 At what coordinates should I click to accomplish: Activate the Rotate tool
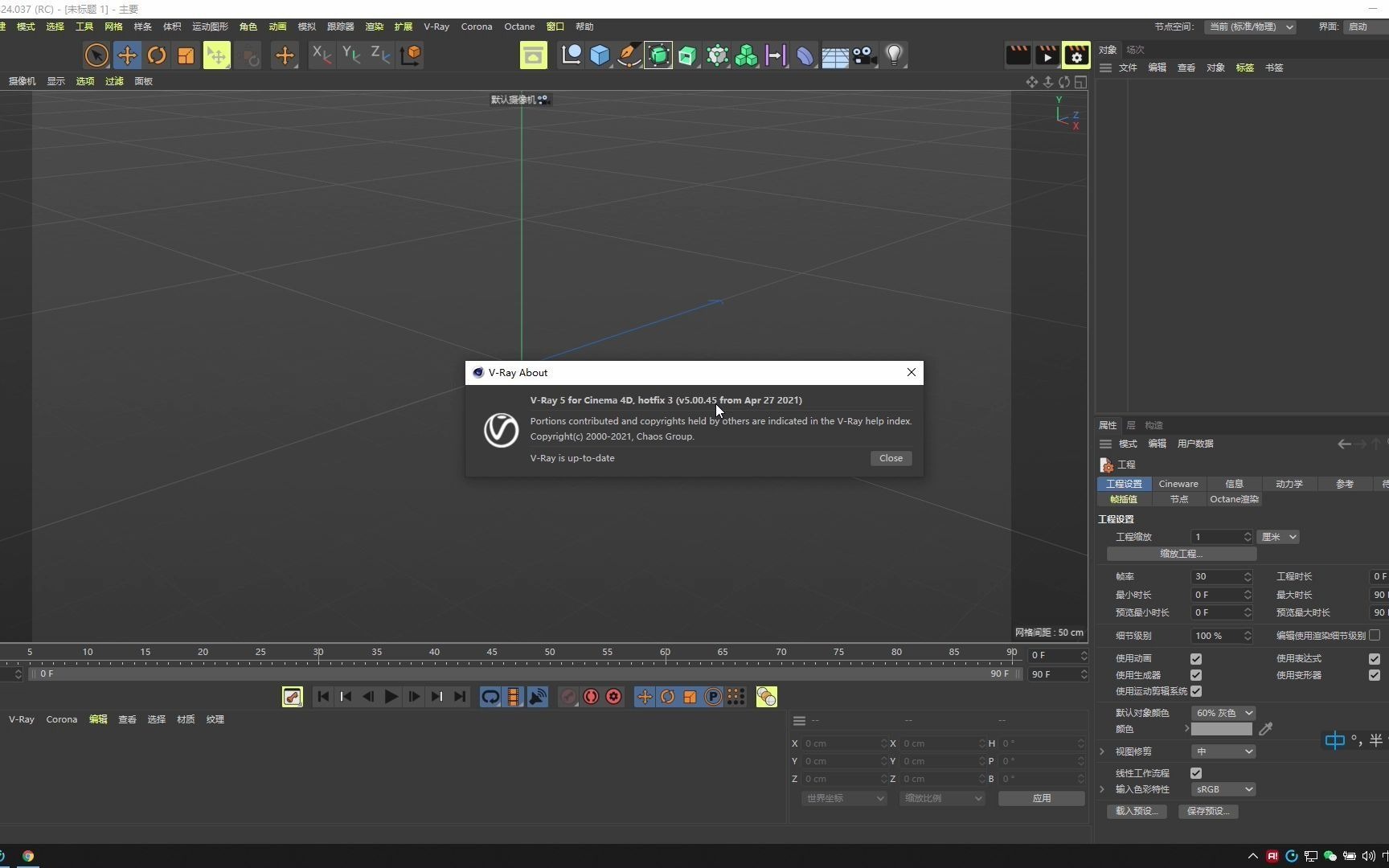(x=157, y=55)
